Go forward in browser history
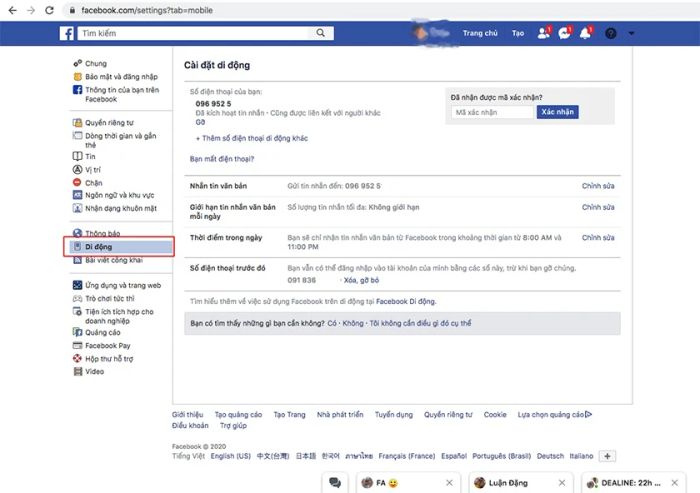 tap(31, 10)
